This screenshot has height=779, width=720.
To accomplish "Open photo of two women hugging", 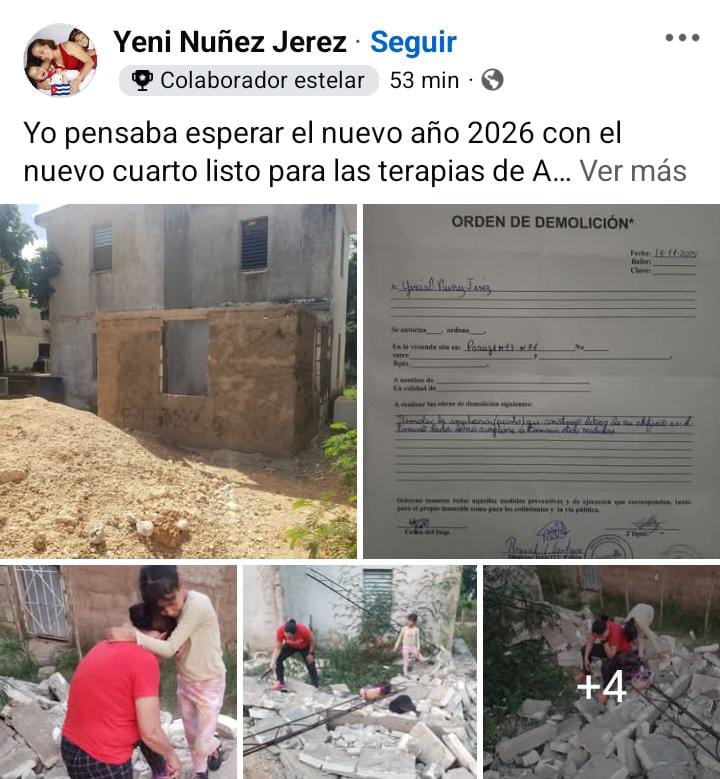I will tap(118, 672).
